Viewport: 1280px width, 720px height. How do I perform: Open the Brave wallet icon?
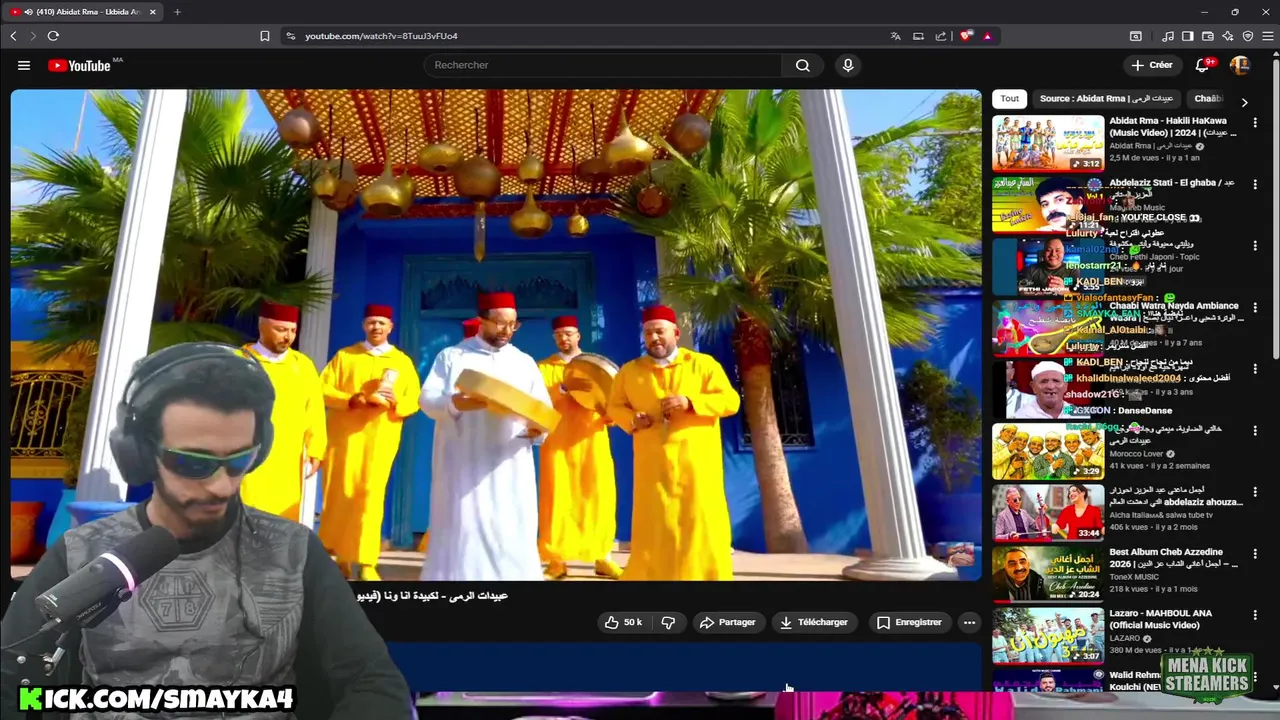[1208, 36]
